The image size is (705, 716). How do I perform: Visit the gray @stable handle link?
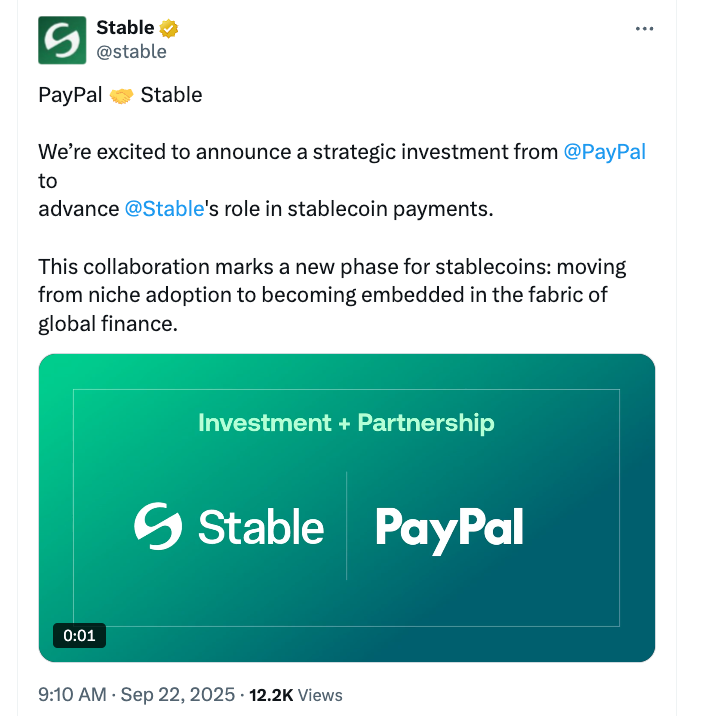pyautogui.click(x=131, y=52)
